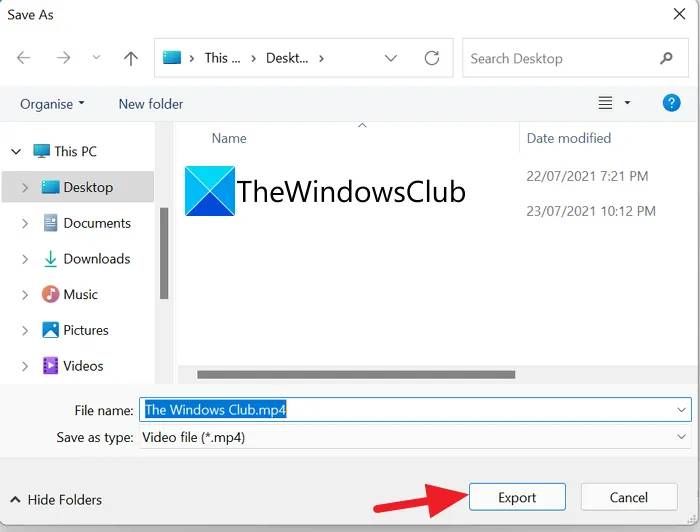Cancel the Save As dialog

click(x=629, y=497)
